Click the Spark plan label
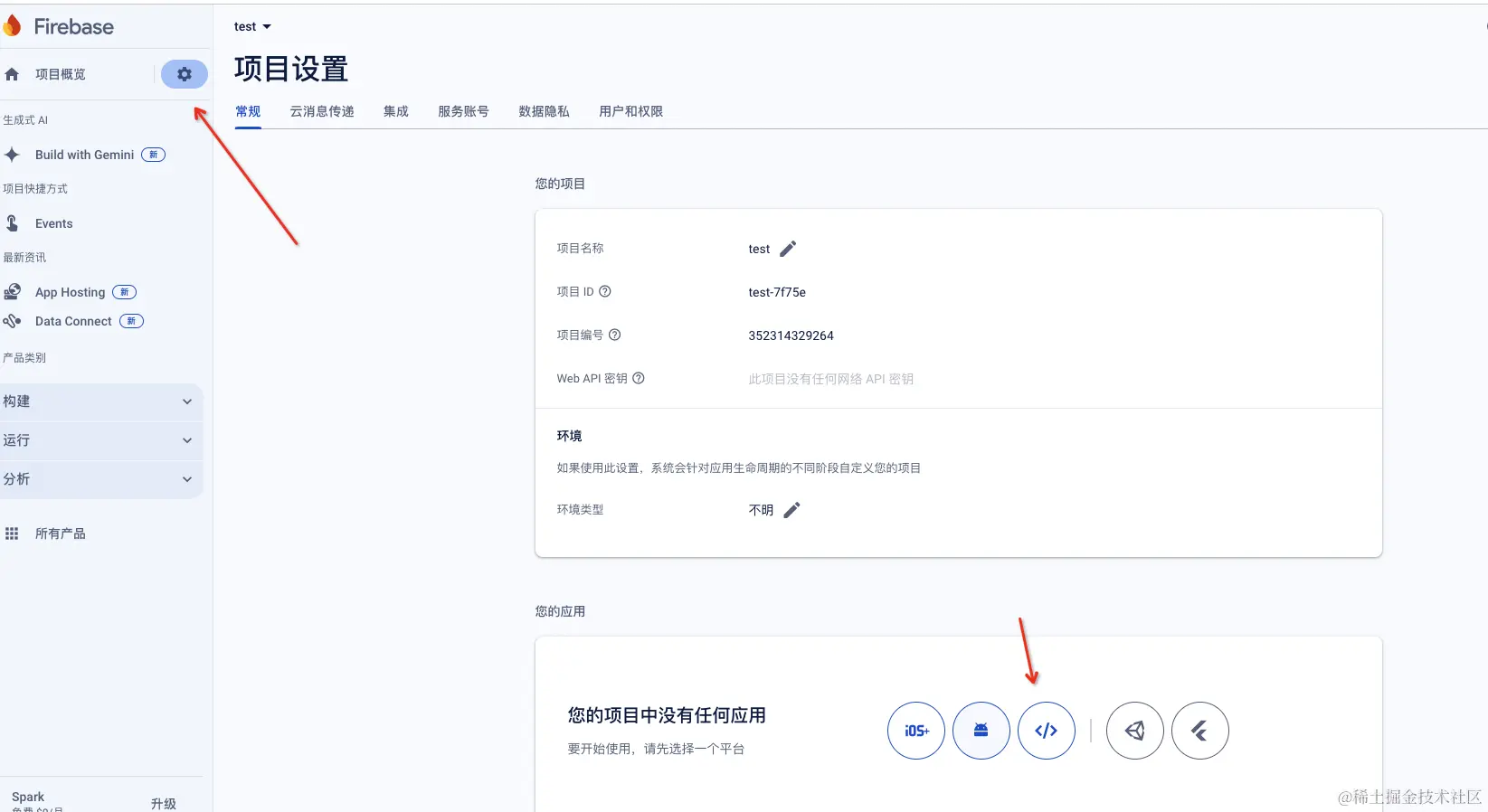The width and height of the screenshot is (1488, 812). [x=28, y=797]
